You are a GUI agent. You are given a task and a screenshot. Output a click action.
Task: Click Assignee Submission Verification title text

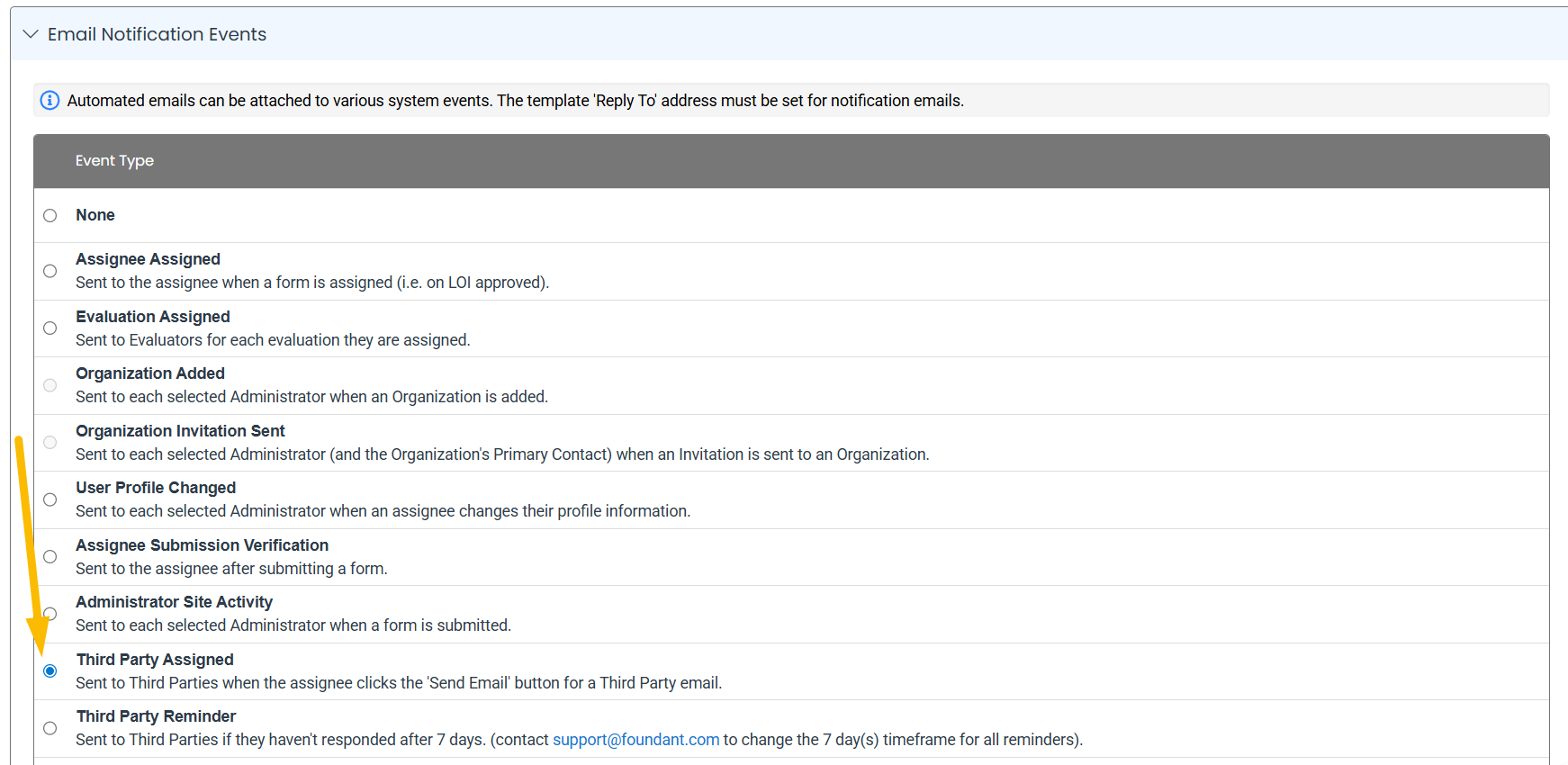[202, 545]
